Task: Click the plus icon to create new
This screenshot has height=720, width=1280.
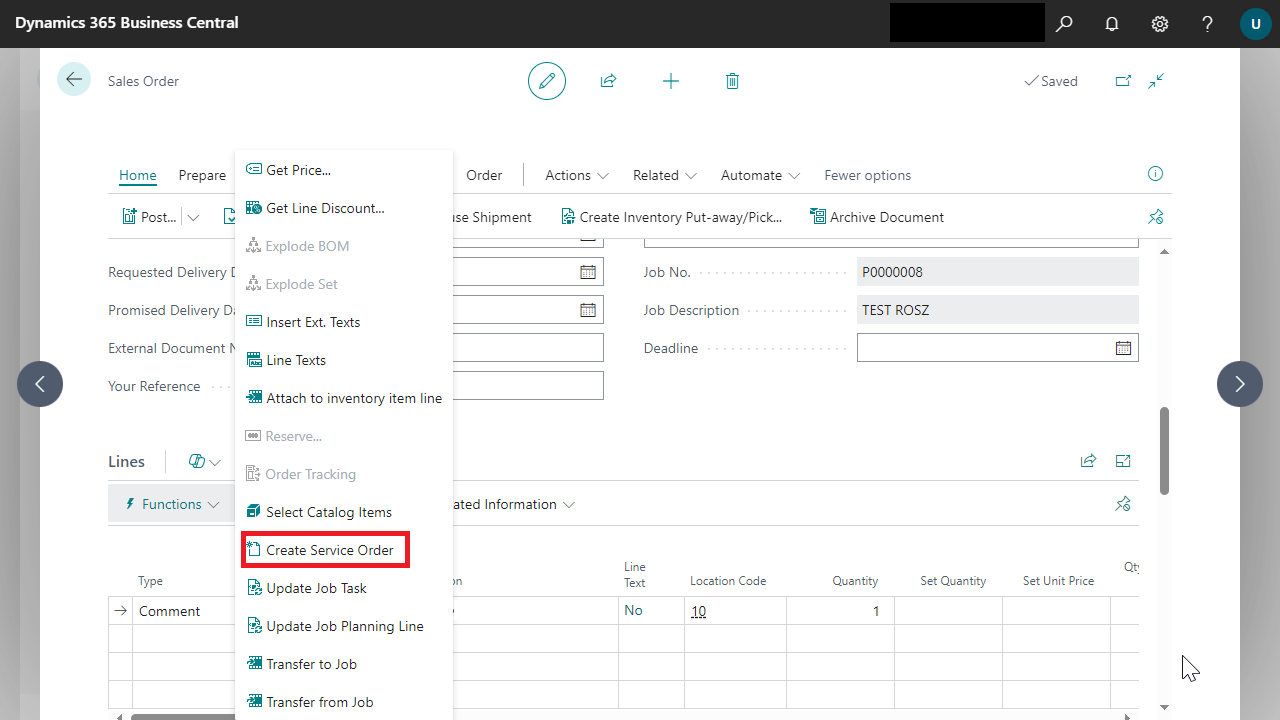Action: [671, 81]
